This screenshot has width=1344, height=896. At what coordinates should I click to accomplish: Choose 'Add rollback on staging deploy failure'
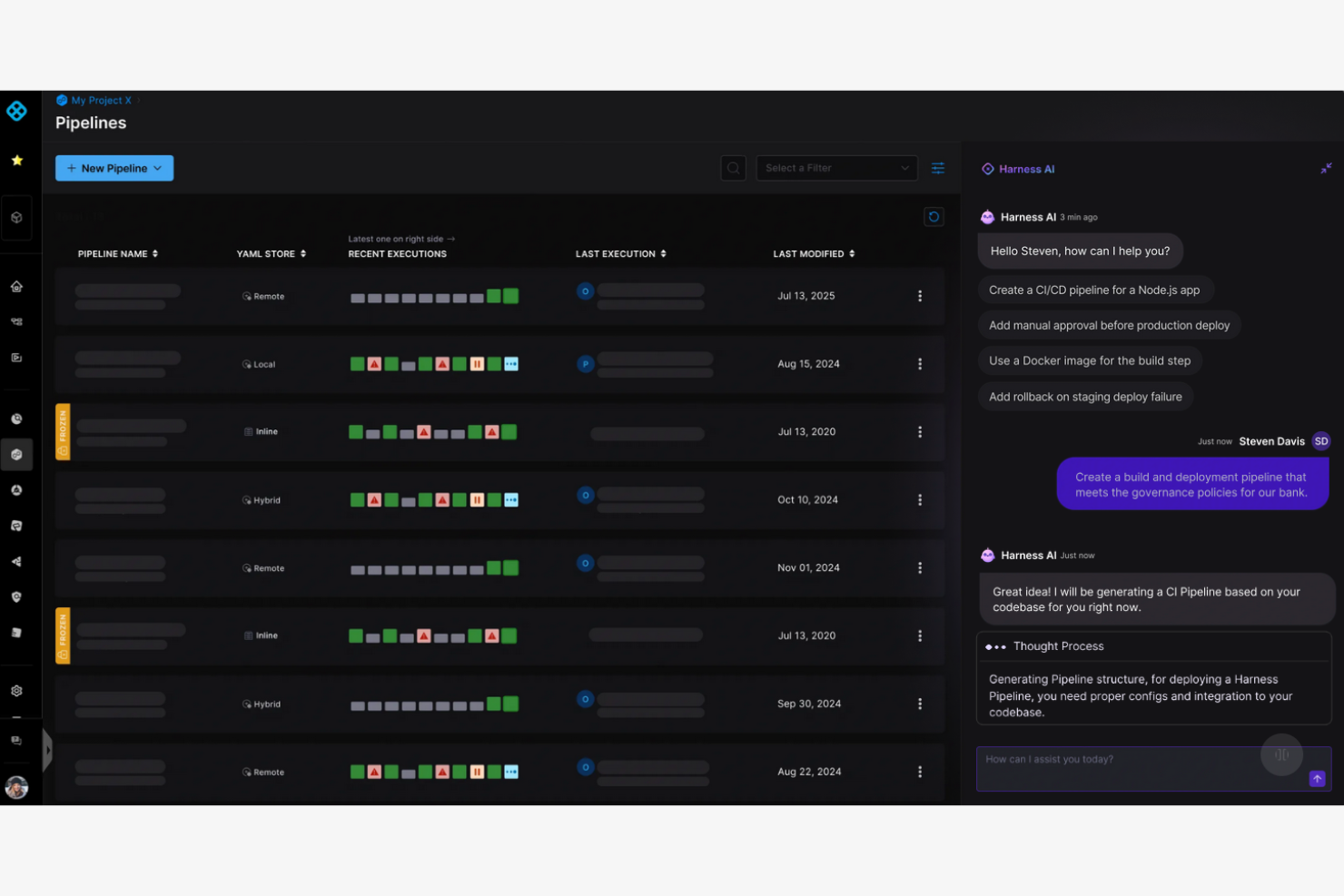1085,397
